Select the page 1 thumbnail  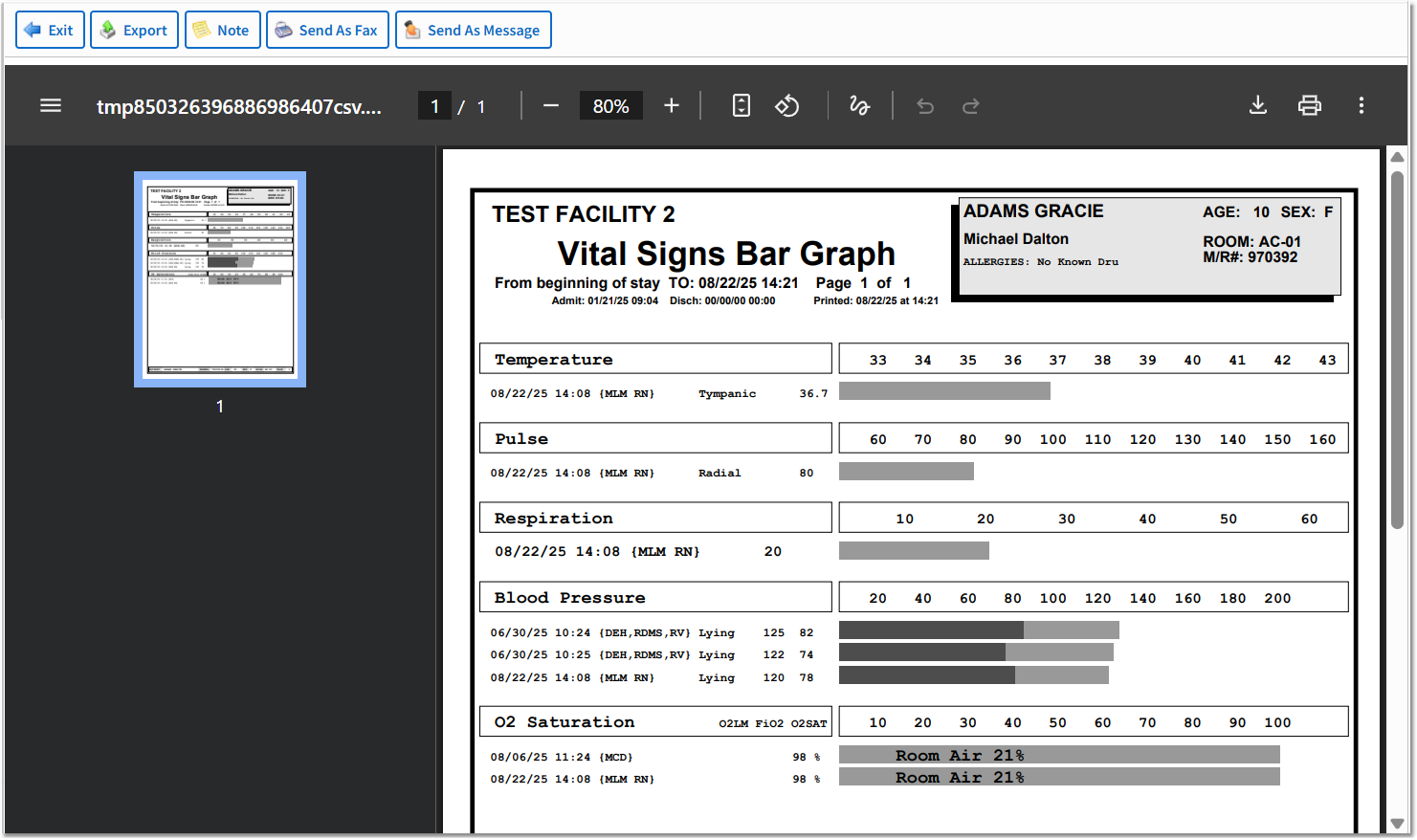(220, 279)
